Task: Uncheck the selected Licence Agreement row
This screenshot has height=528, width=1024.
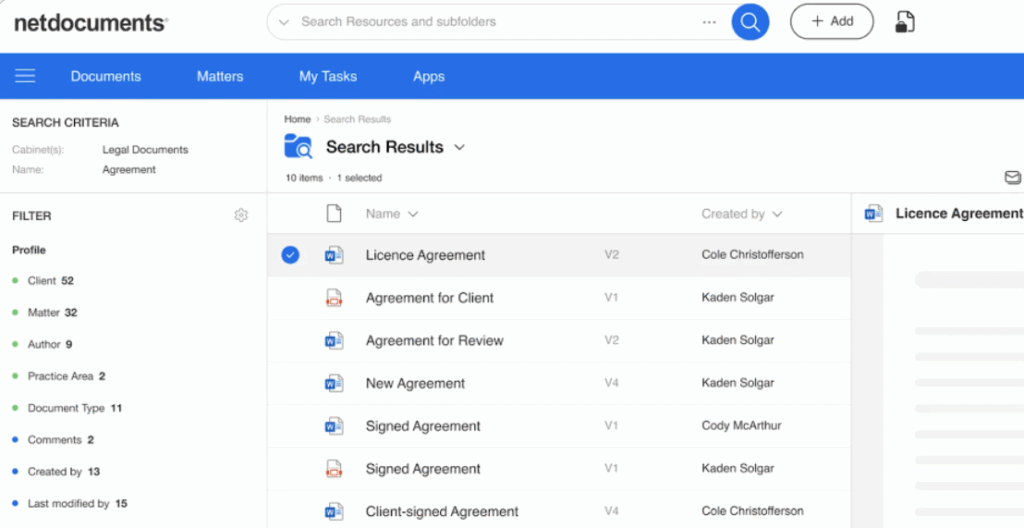Action: coord(290,255)
